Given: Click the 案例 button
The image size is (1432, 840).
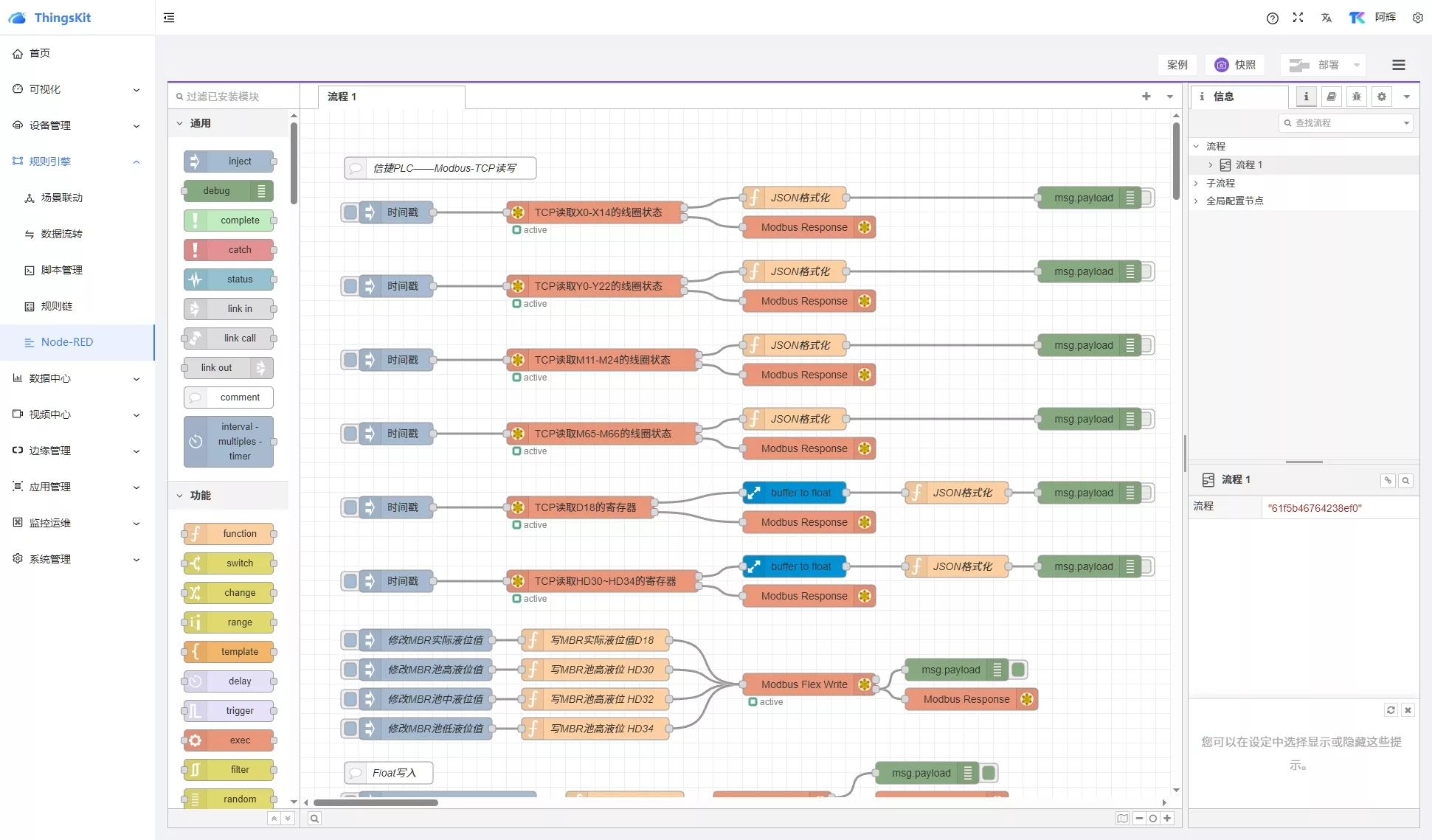Looking at the screenshot, I should (1177, 65).
